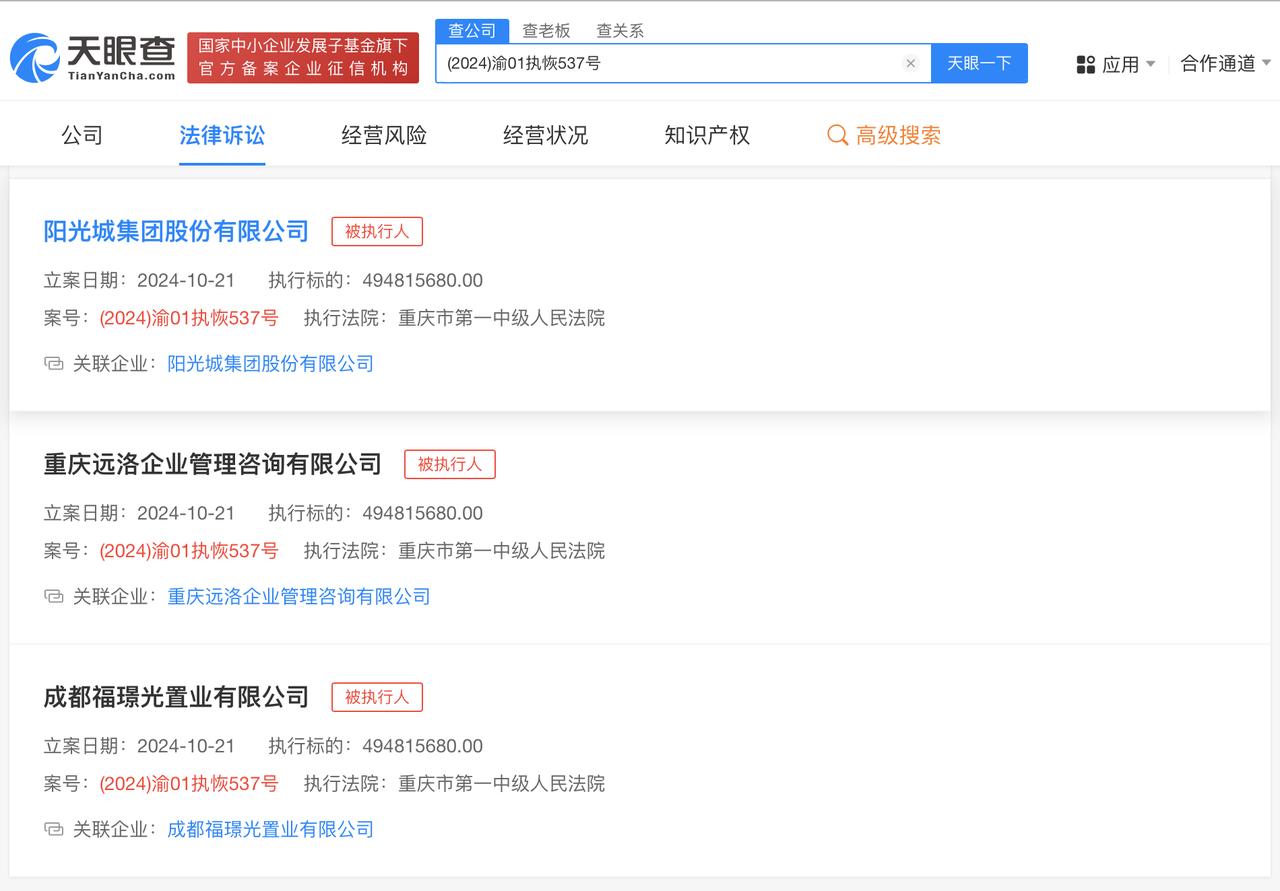Click 执行法院 court name in 阳光城集团 card
Image resolution: width=1280 pixels, height=891 pixels.
tap(502, 318)
